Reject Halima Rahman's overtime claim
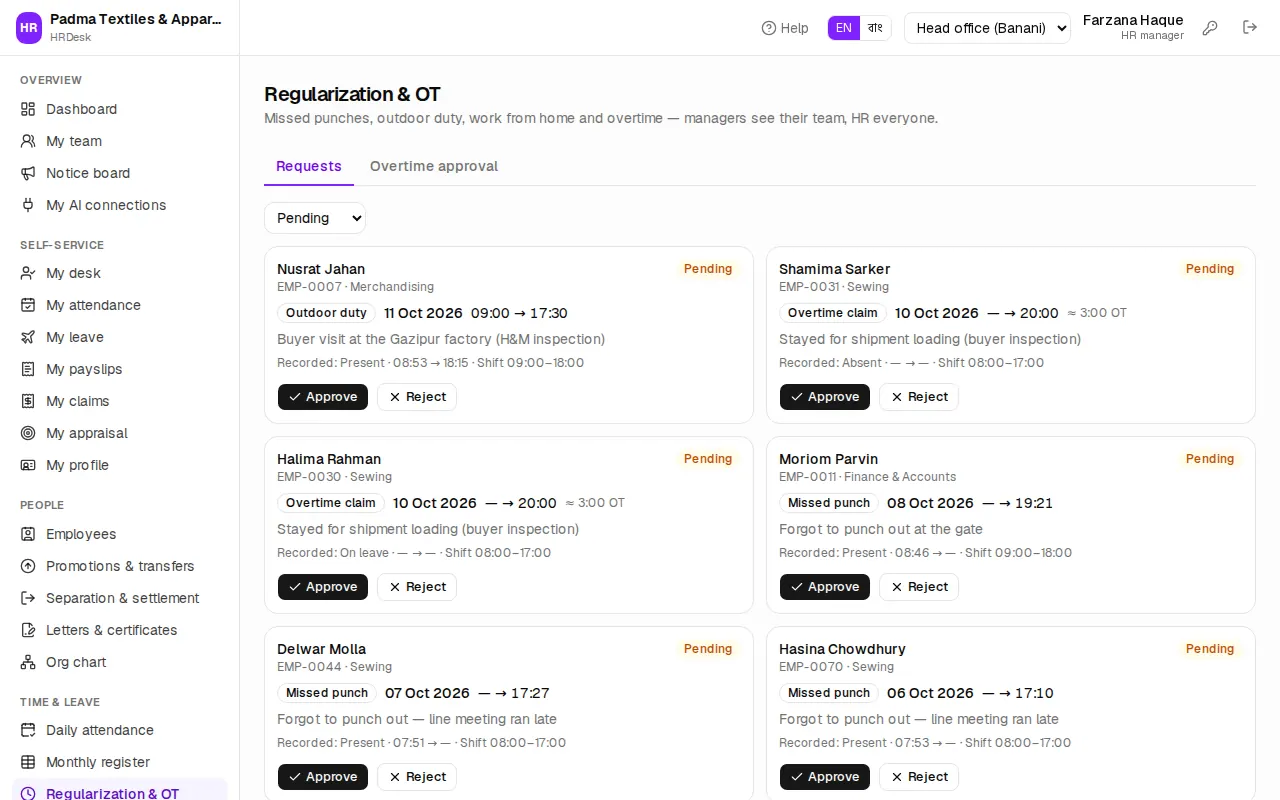The image size is (1280, 800). pos(417,587)
